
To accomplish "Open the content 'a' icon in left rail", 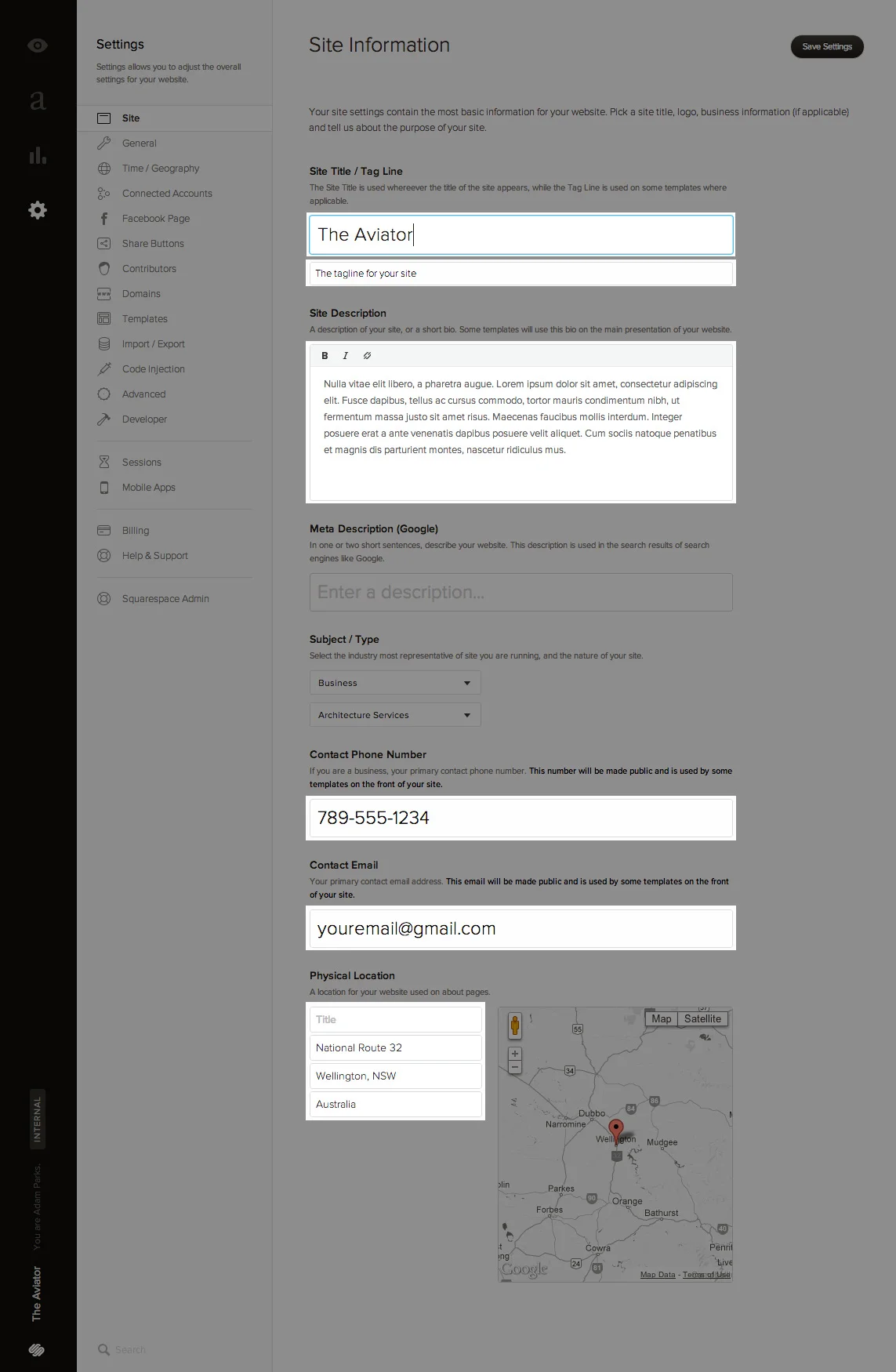I will 37,100.
